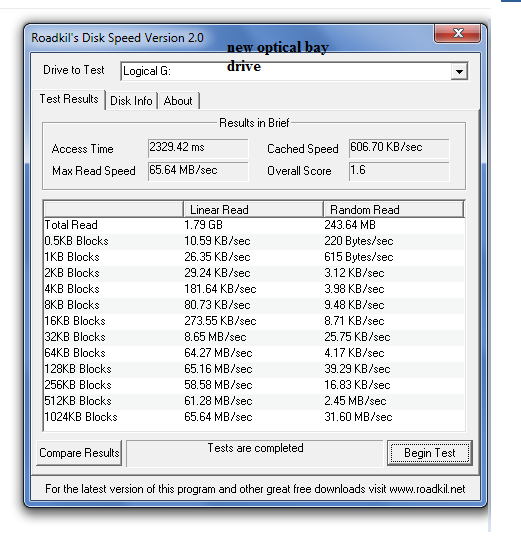Select the 2KB Blocks row
Screen dimensions: 521x545
(254, 273)
